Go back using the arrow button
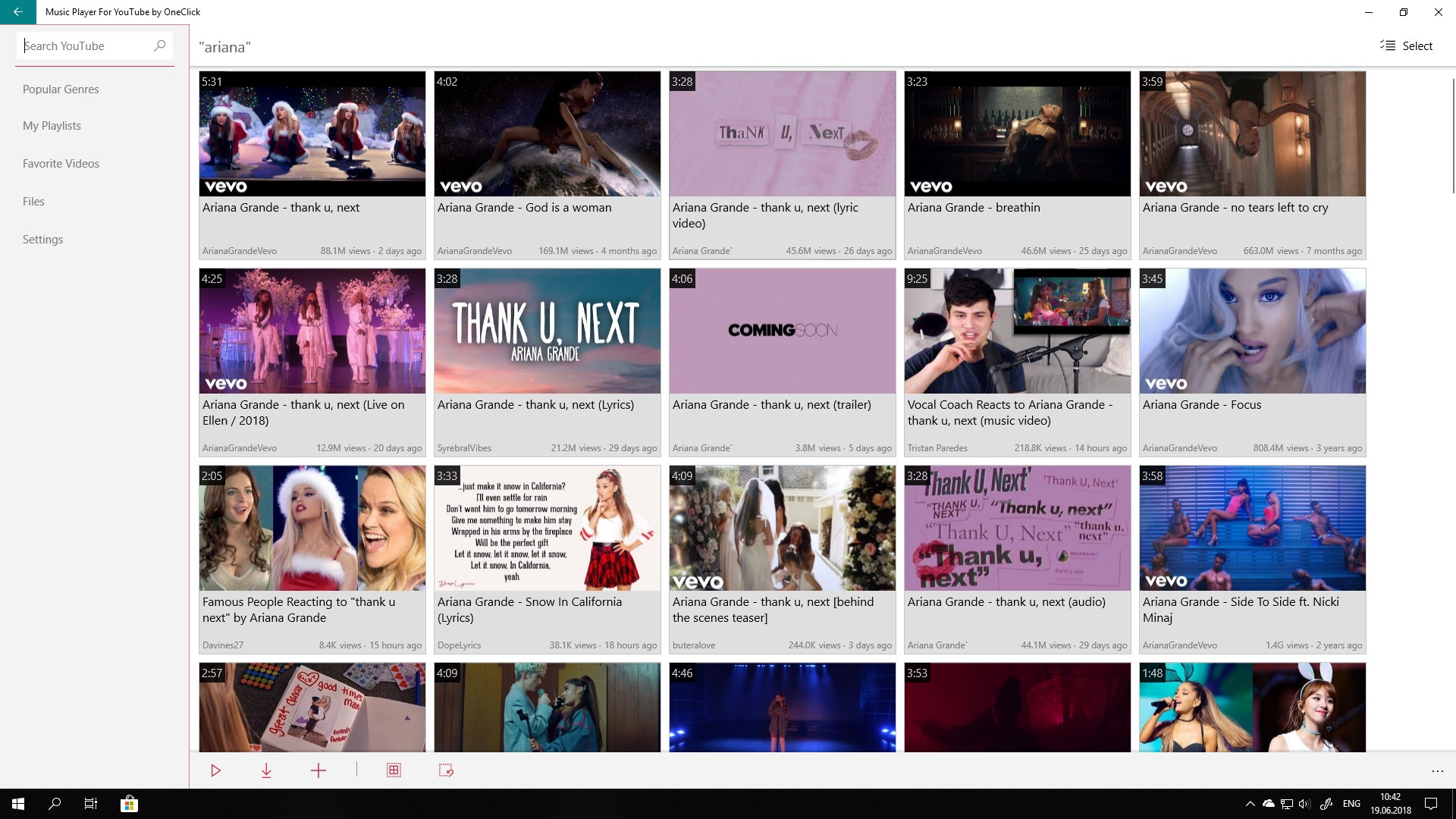The image size is (1456, 819). tap(18, 12)
